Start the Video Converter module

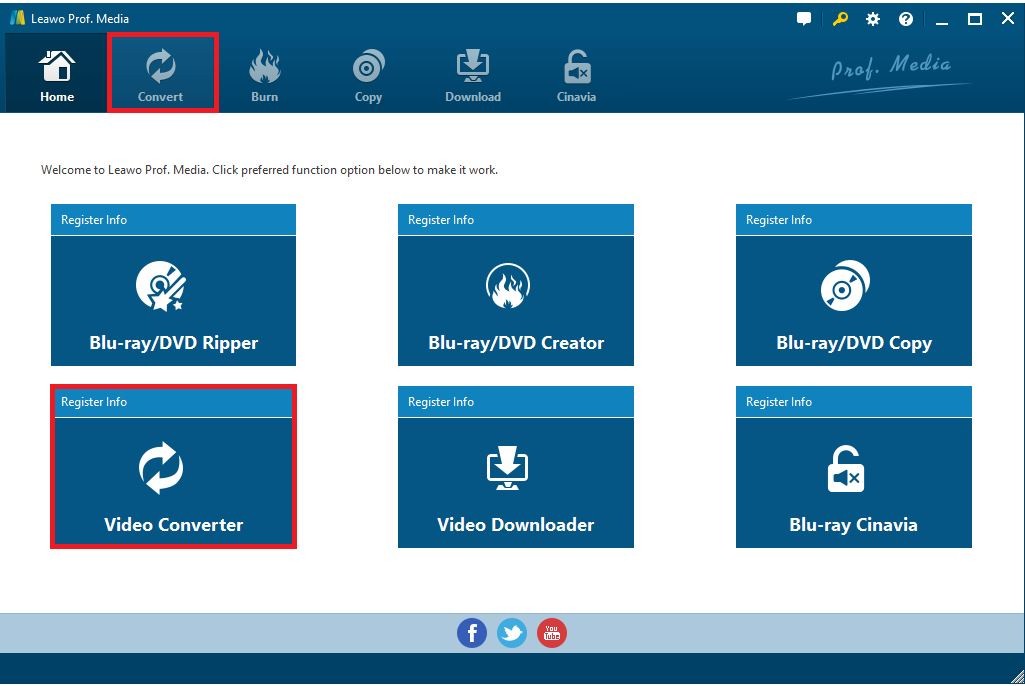173,482
